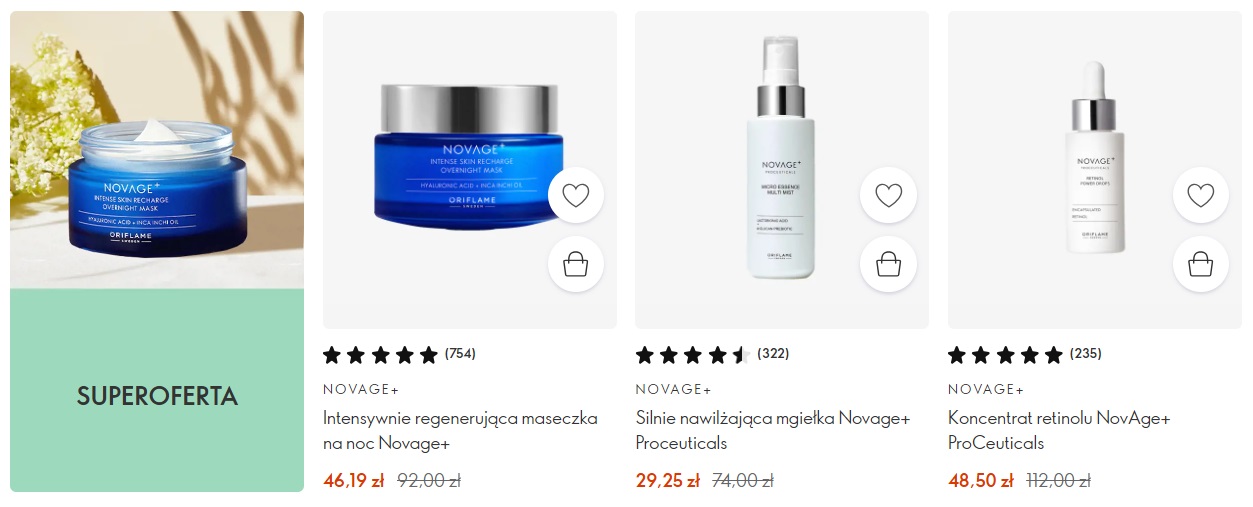View 235 reviews rating for retinol
The width and height of the screenshot is (1253, 507).
1024,354
